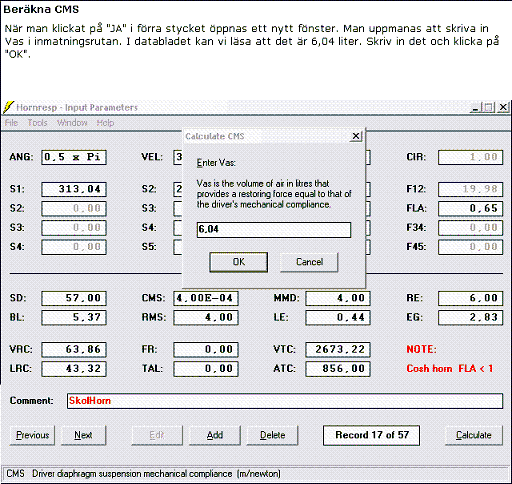The height and width of the screenshot is (484, 512).
Task: Click the RMS field with 4,00
Action: pyautogui.click(x=206, y=317)
